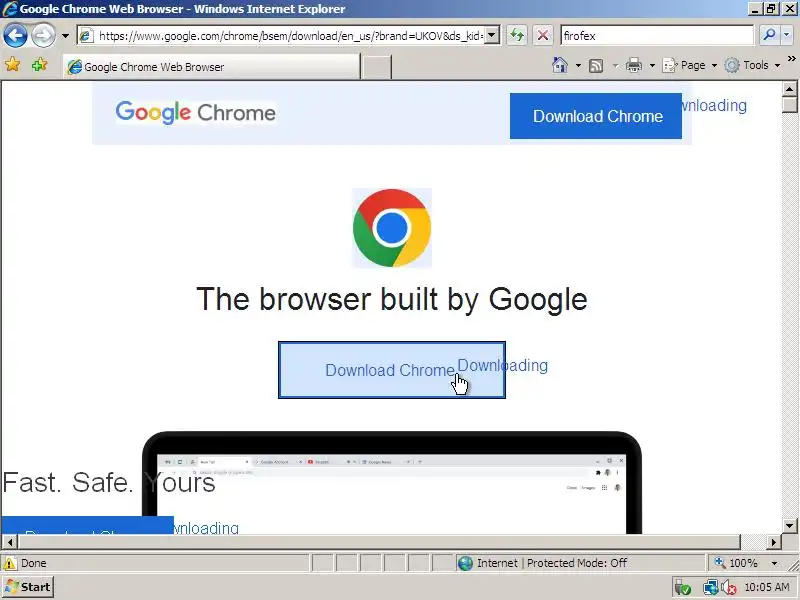Click the security shield tray icon

[683, 587]
